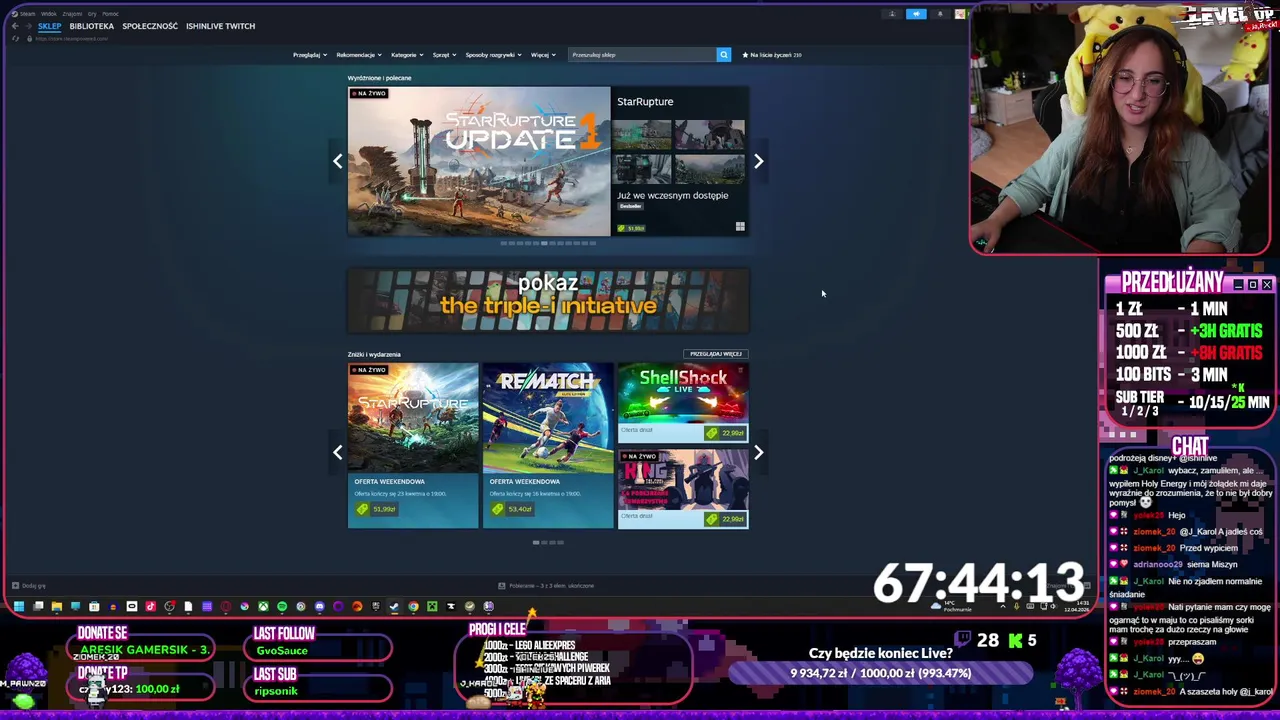This screenshot has height=720, width=1280.
Task: Open downloads status Pobieranie link
Action: [x=547, y=586]
